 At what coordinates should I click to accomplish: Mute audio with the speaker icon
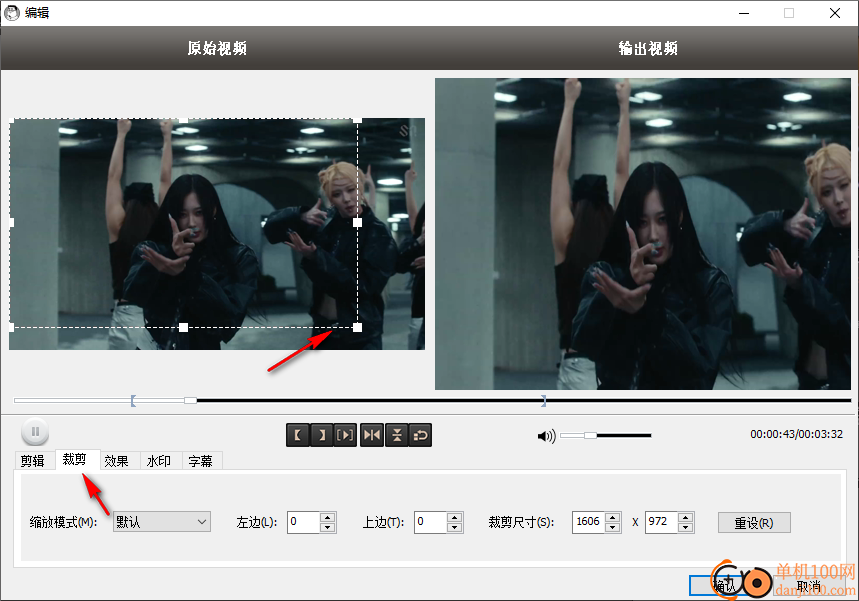point(546,436)
